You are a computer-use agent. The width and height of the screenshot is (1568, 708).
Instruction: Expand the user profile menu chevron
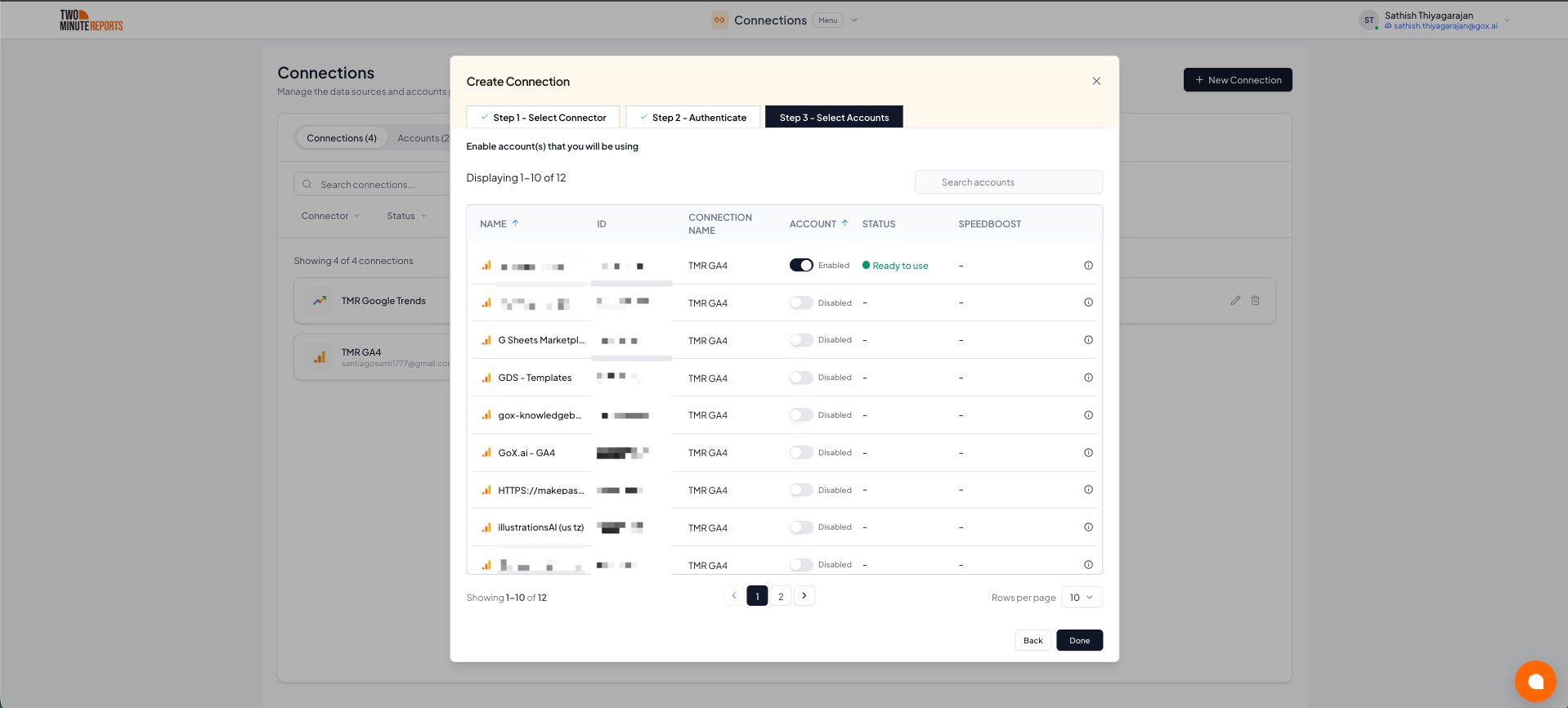(1507, 20)
